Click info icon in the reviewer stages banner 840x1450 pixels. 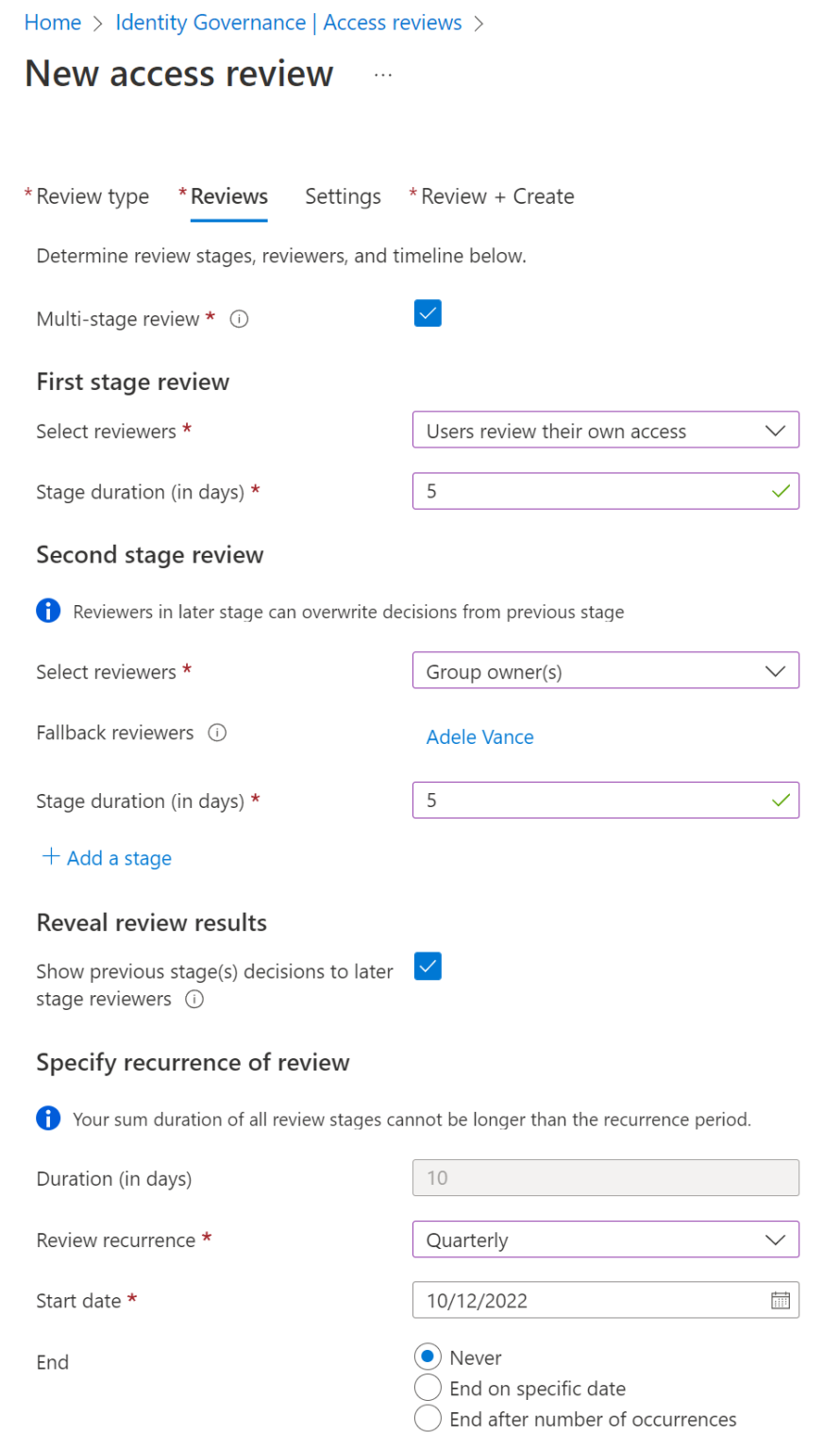click(x=48, y=611)
